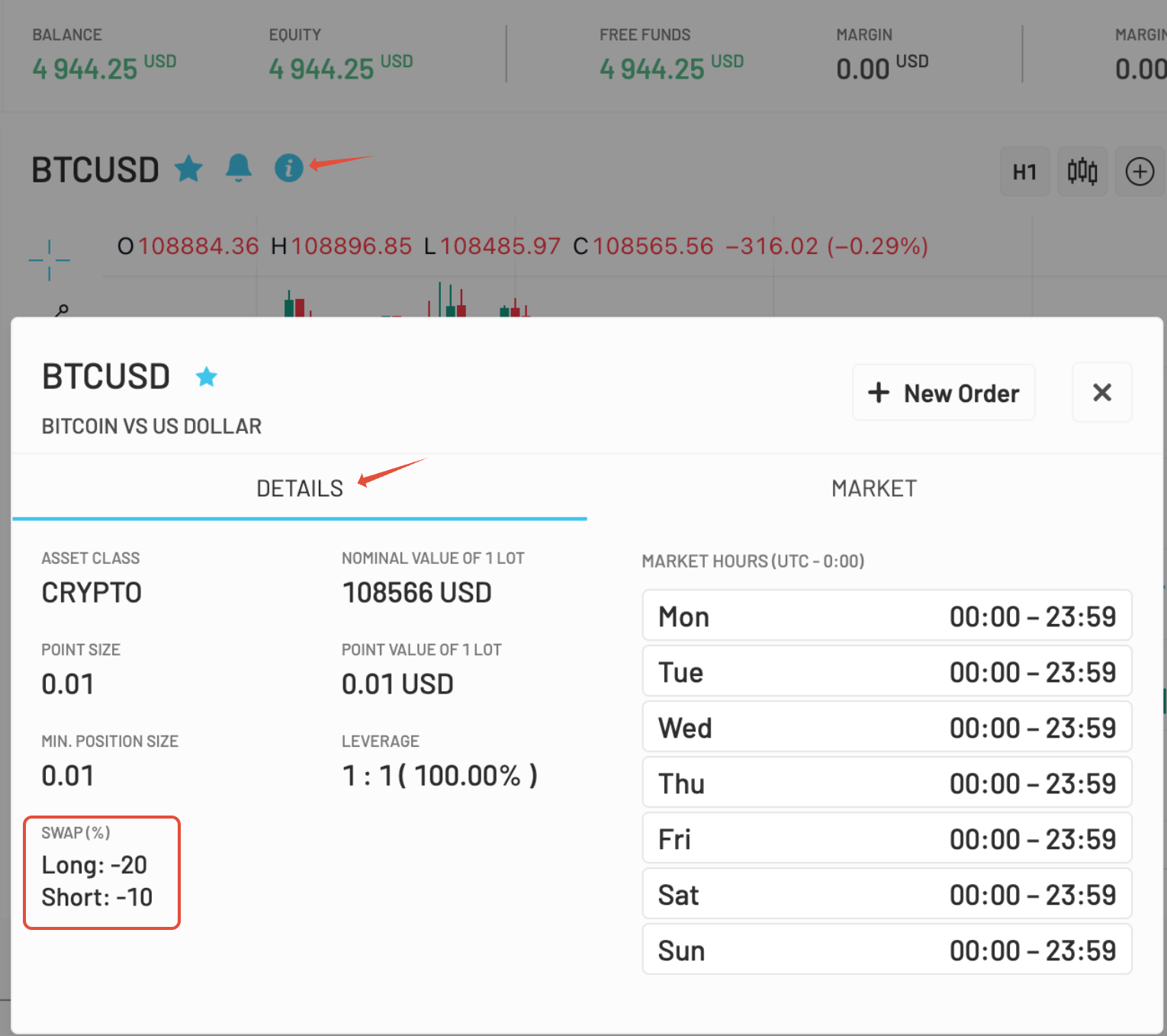
Task: Click the 0.01 USD point value
Action: (397, 684)
